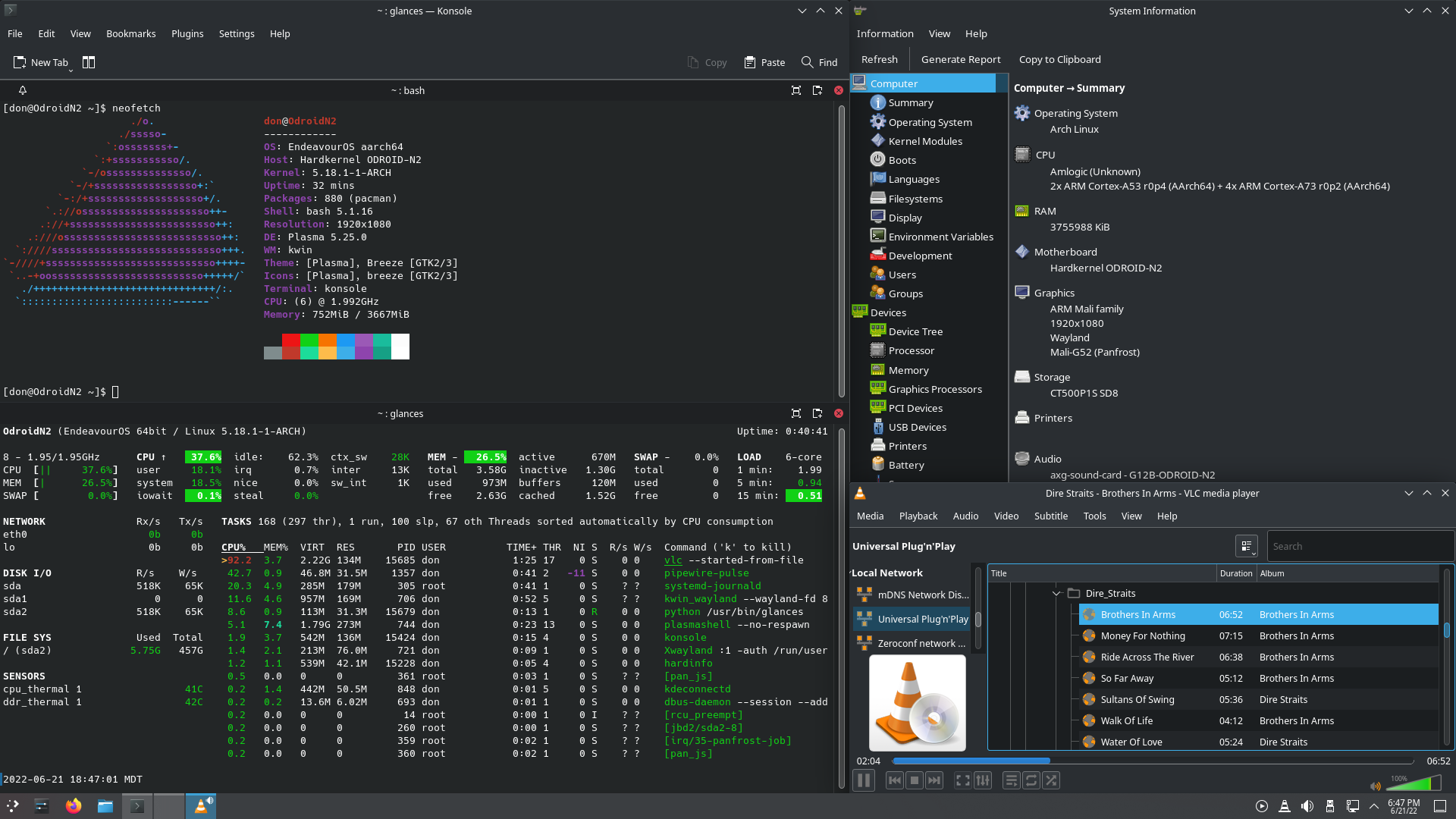Toggle VLC playlist view button
Viewport: 1456px width, 819px height.
(x=1011, y=780)
